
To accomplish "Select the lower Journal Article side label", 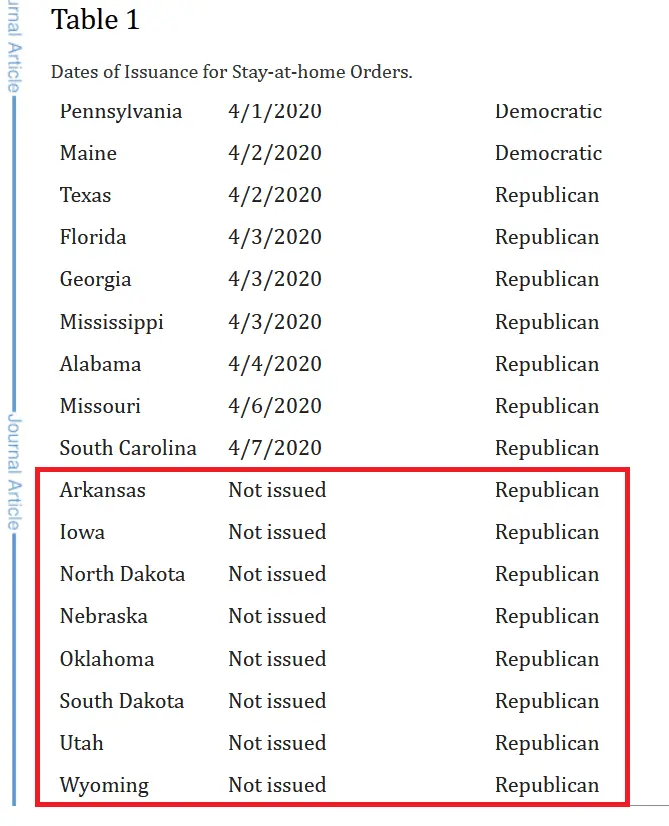I will (14, 471).
